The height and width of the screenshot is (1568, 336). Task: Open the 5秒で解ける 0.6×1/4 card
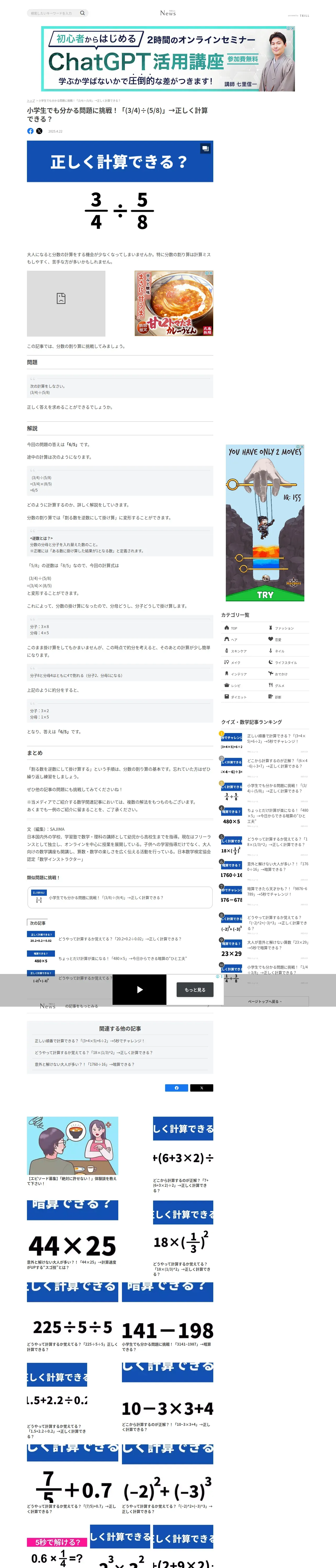click(x=57, y=1546)
